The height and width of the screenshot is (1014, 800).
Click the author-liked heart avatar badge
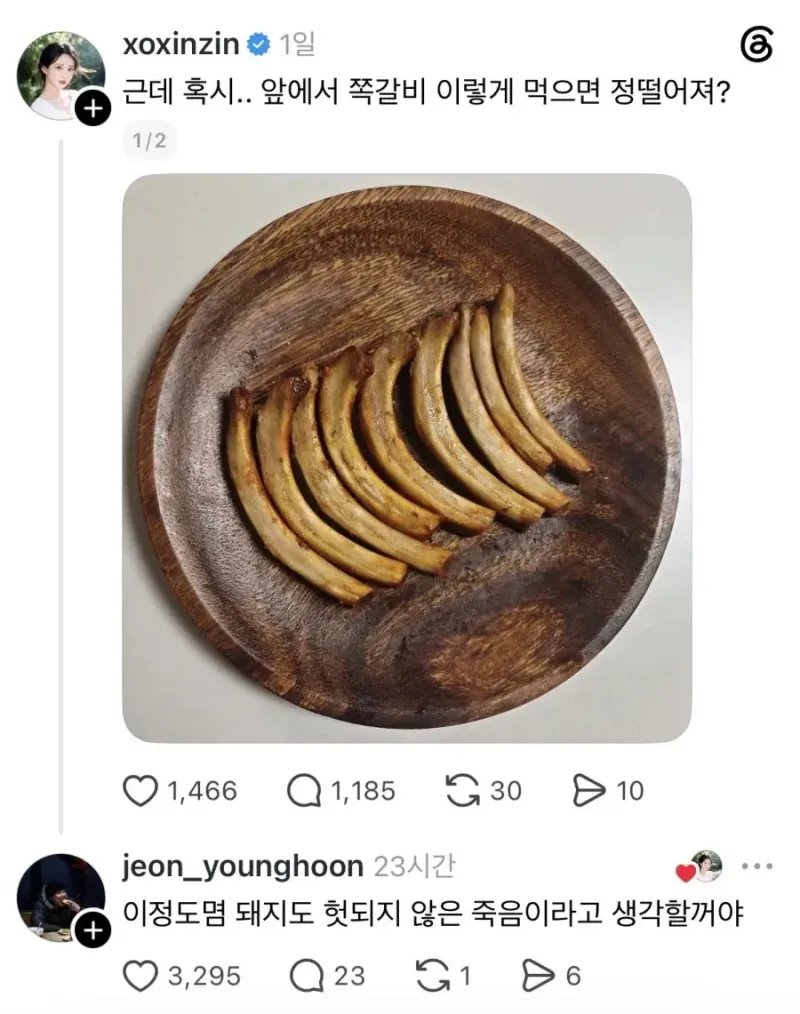coord(699,867)
